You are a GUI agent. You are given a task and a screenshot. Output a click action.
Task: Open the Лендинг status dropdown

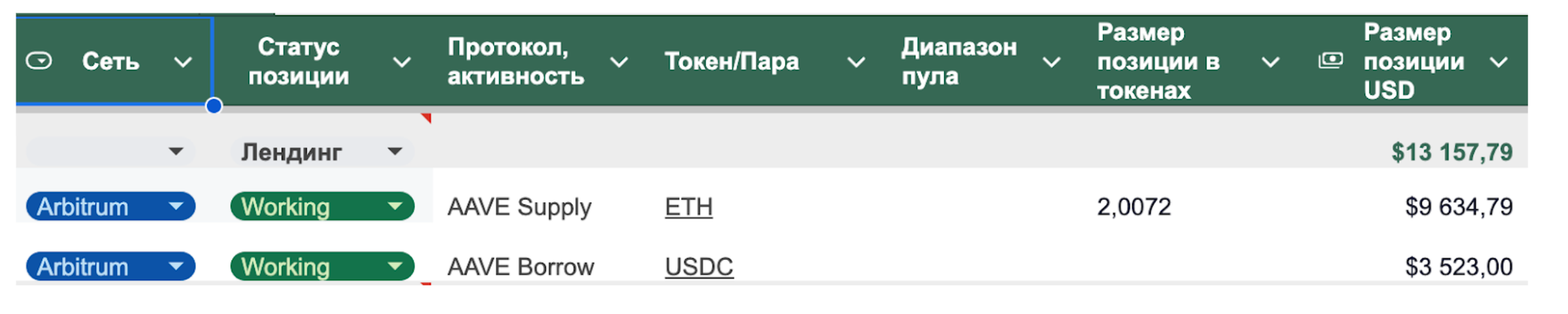[394, 152]
